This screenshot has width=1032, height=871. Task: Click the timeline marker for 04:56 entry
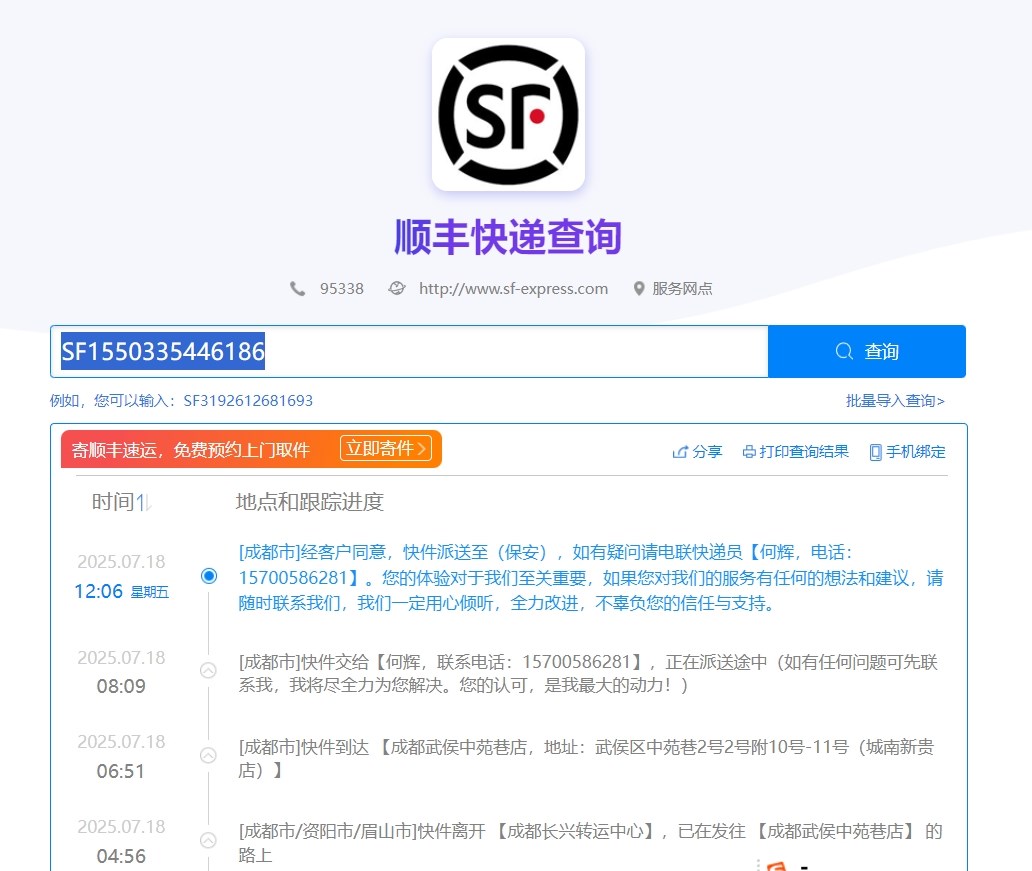click(x=208, y=840)
